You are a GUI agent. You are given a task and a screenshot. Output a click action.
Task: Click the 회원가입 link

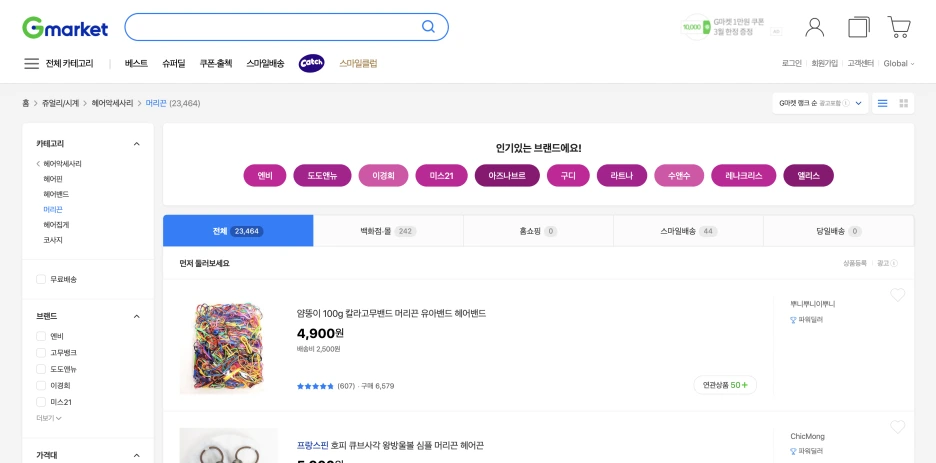824,63
